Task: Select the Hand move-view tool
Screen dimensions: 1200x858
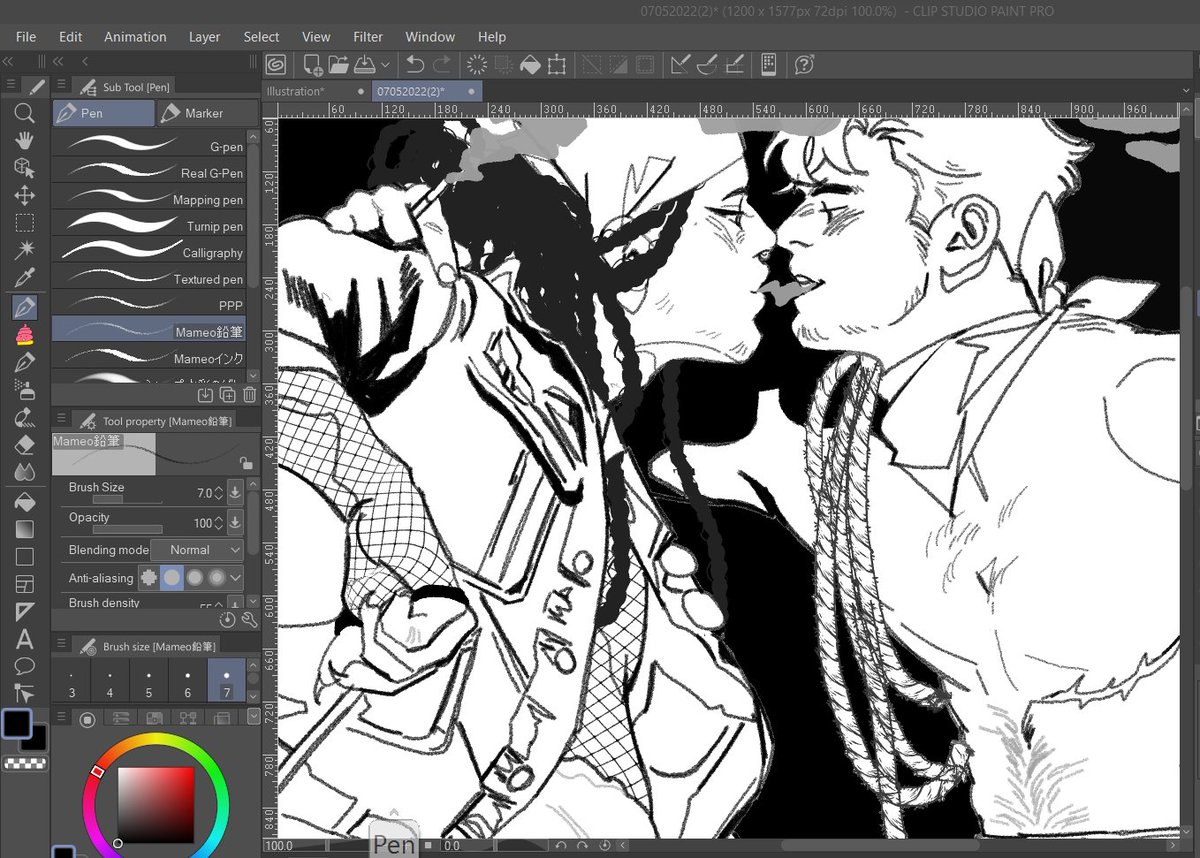Action: click(25, 140)
